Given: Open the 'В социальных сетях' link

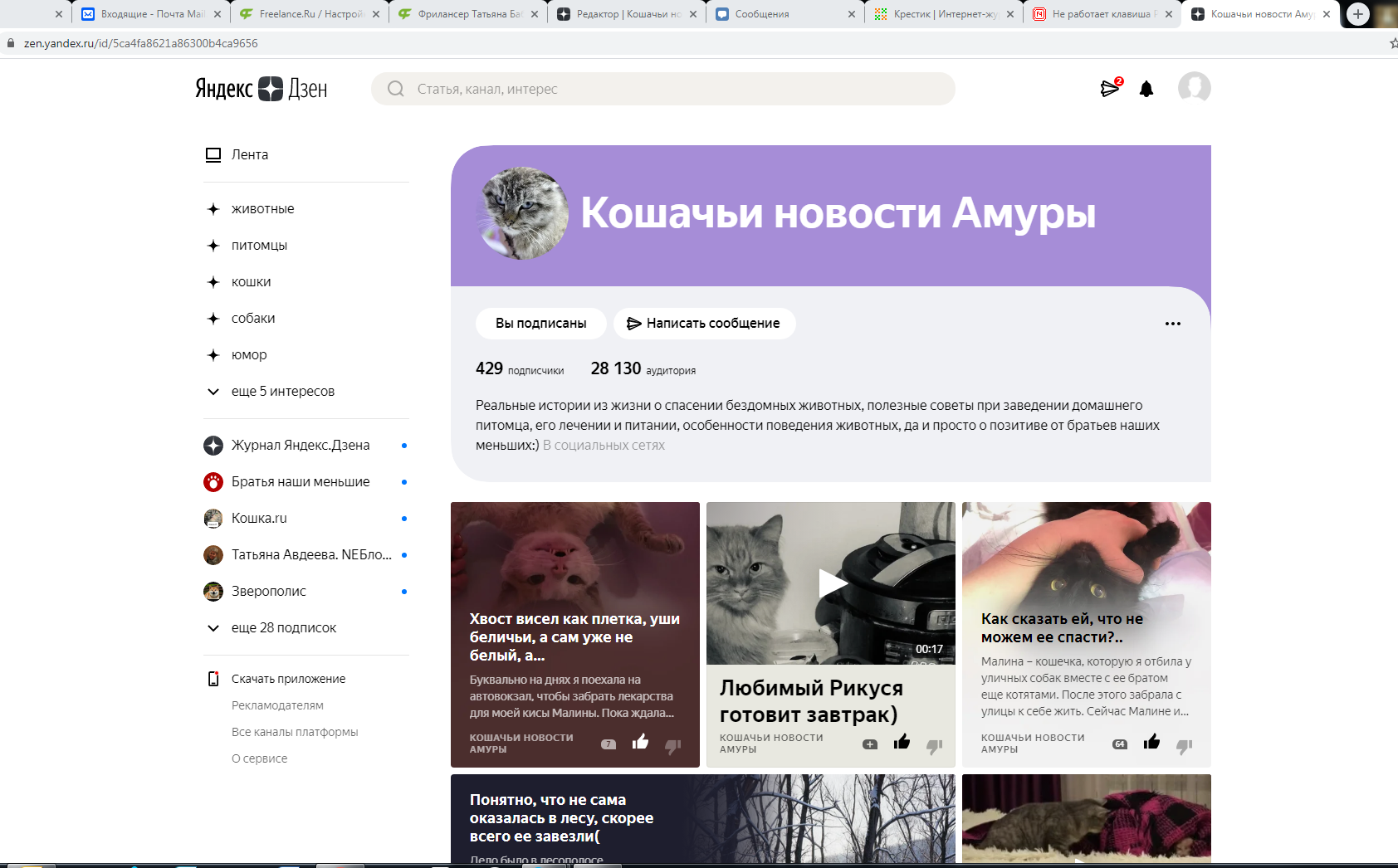Looking at the screenshot, I should click(x=603, y=445).
